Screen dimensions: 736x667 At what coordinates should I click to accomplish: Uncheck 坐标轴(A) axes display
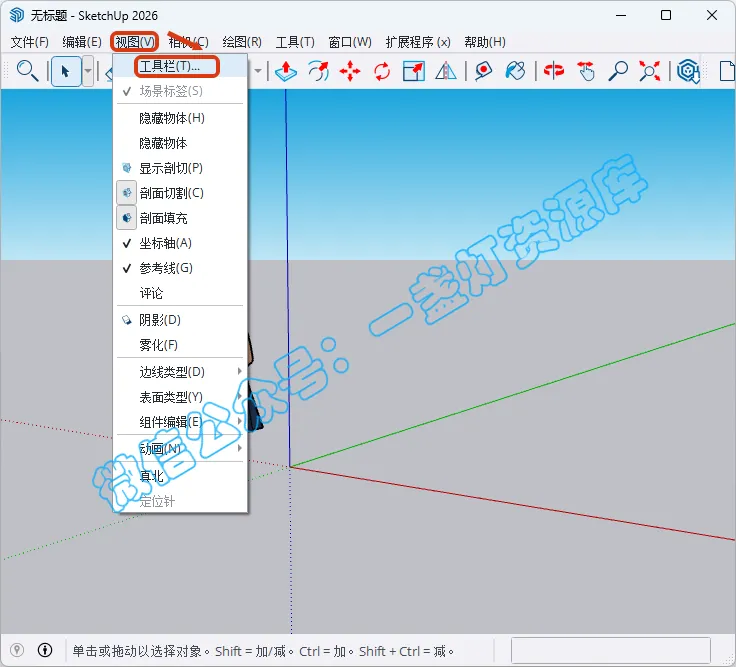[180, 243]
